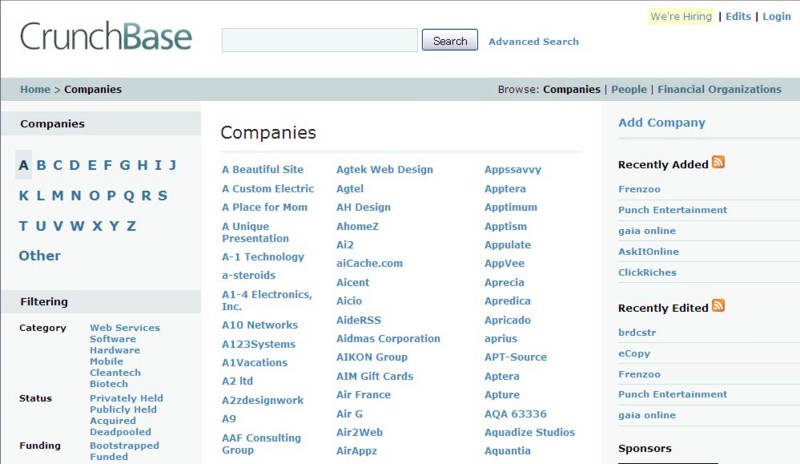Select letter A in the alphabet index
The width and height of the screenshot is (800, 464).
point(23,165)
